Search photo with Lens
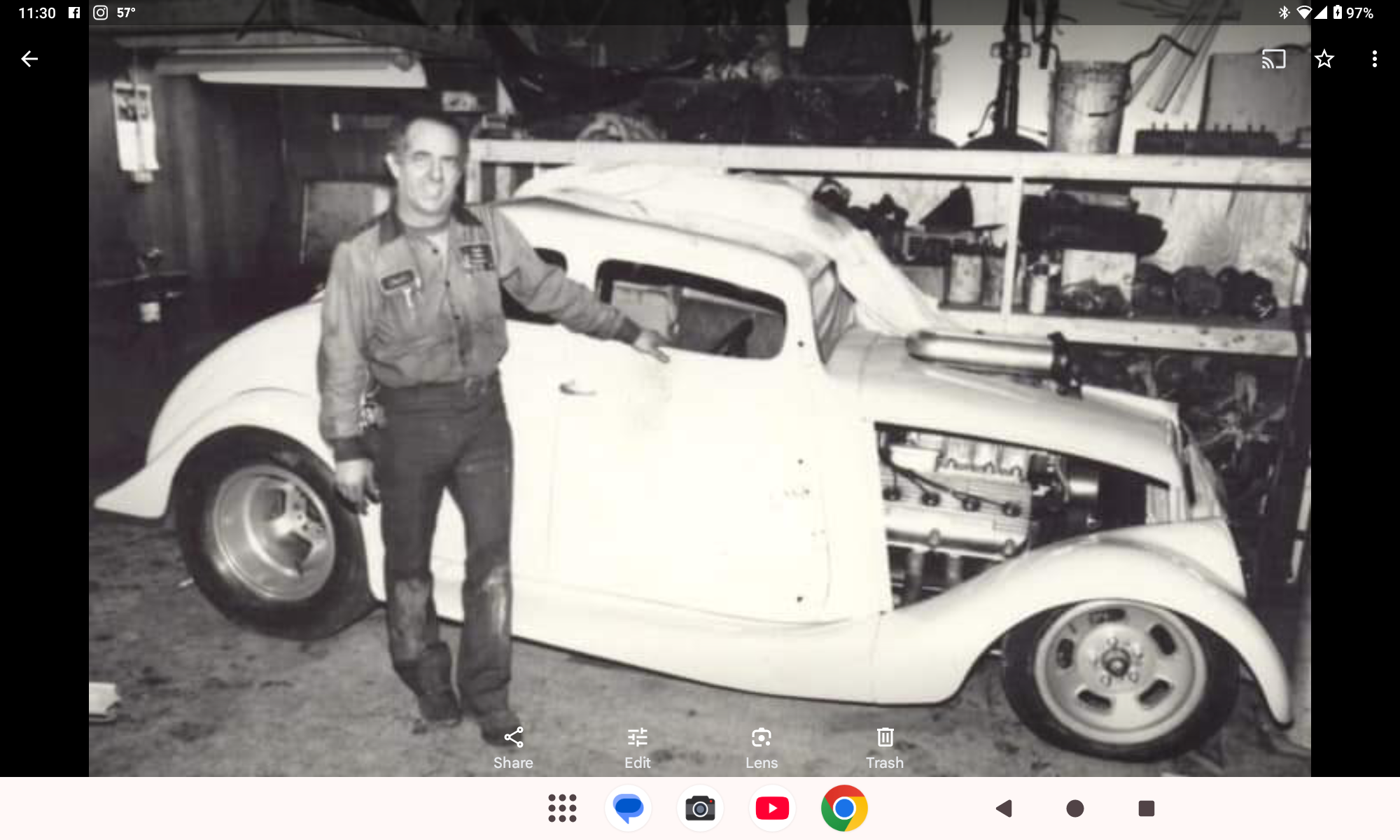Image resolution: width=1400 pixels, height=840 pixels. click(x=761, y=748)
